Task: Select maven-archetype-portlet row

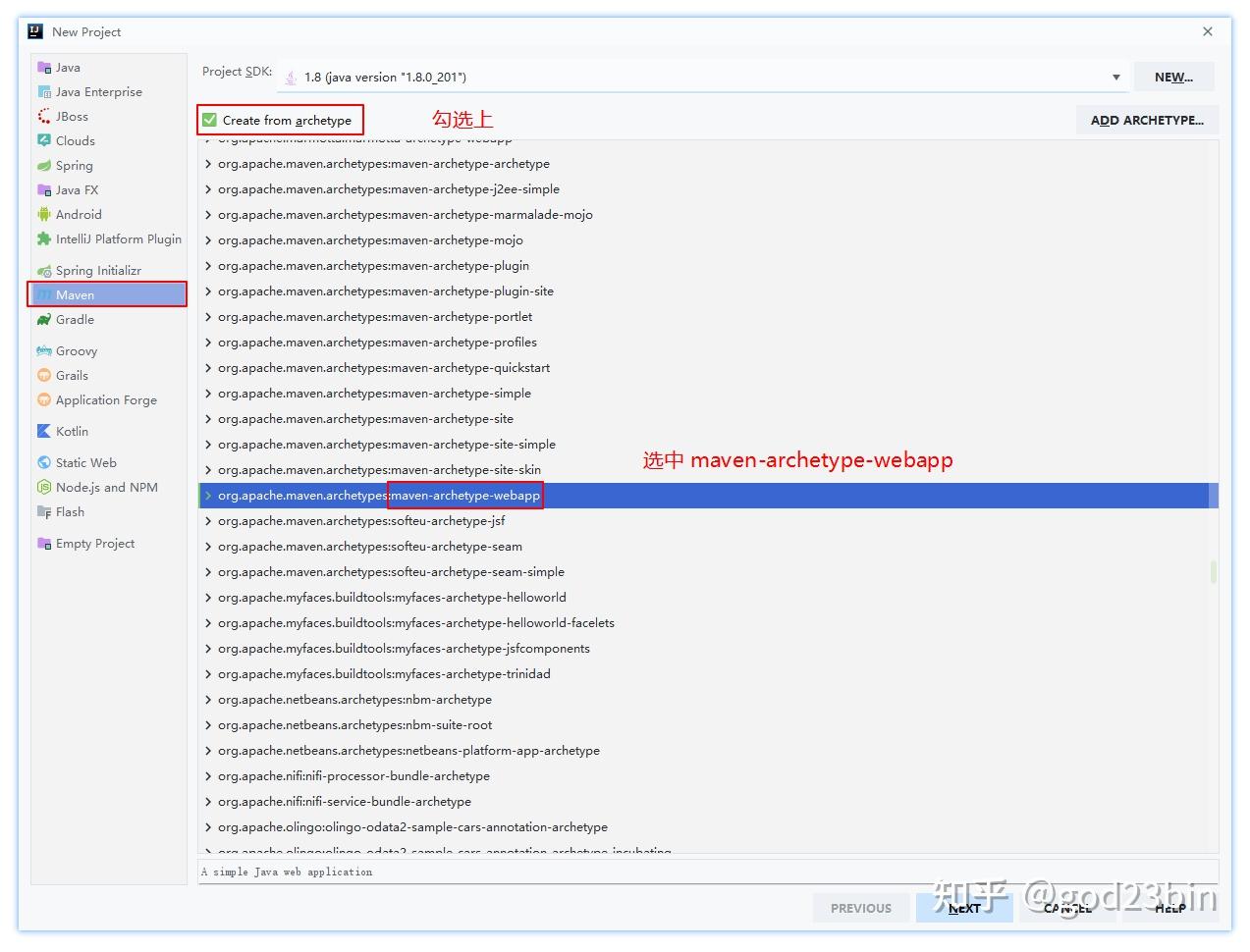Action: pos(707,317)
